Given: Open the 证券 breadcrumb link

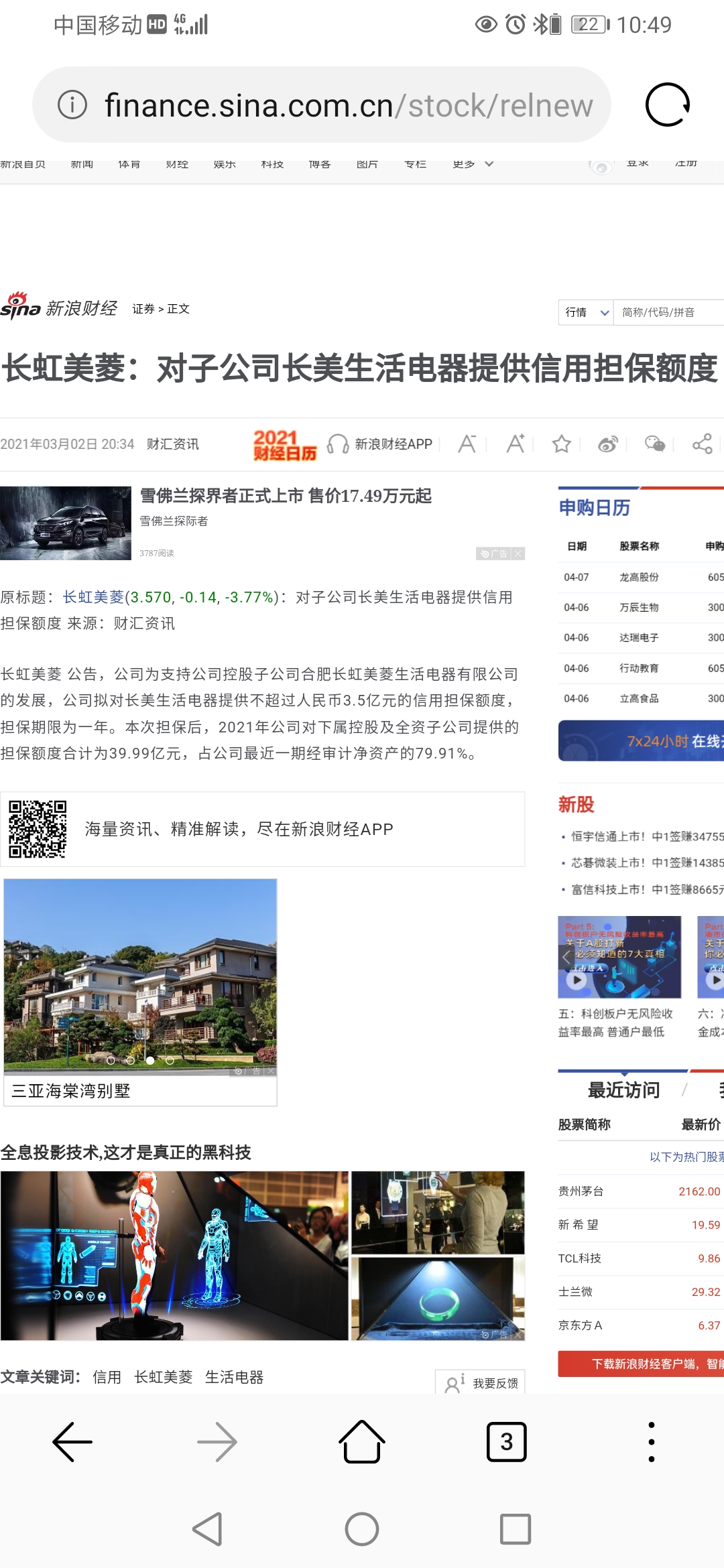Looking at the screenshot, I should click(x=143, y=309).
